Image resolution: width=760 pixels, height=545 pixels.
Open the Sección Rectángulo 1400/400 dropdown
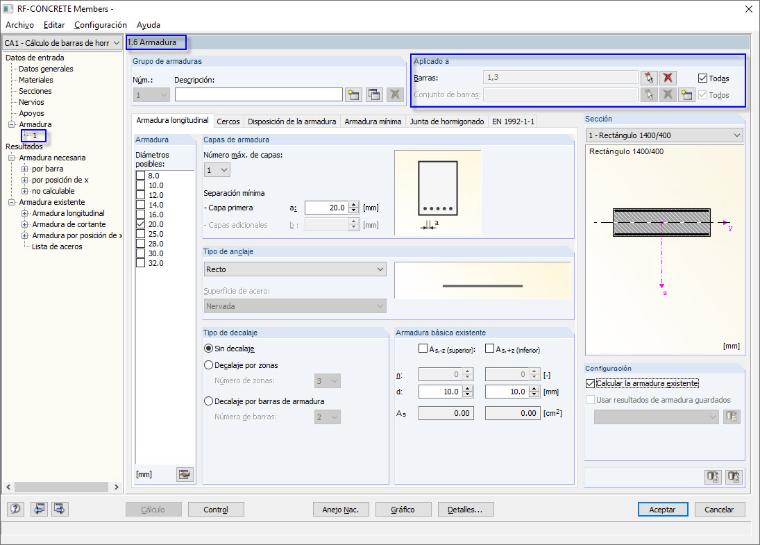[665, 135]
